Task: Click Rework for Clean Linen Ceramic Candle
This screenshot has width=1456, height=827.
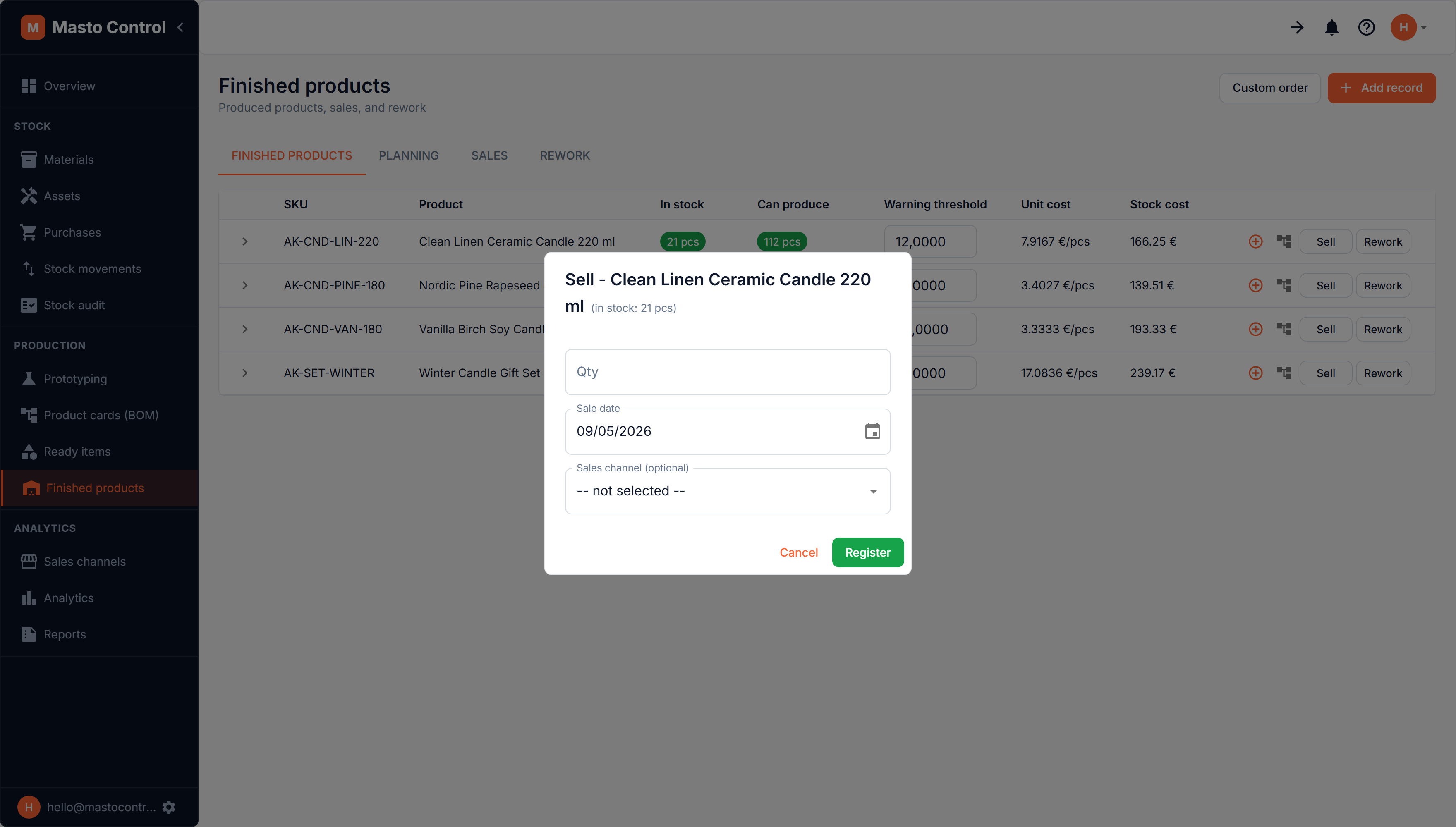Action: [x=1383, y=241]
